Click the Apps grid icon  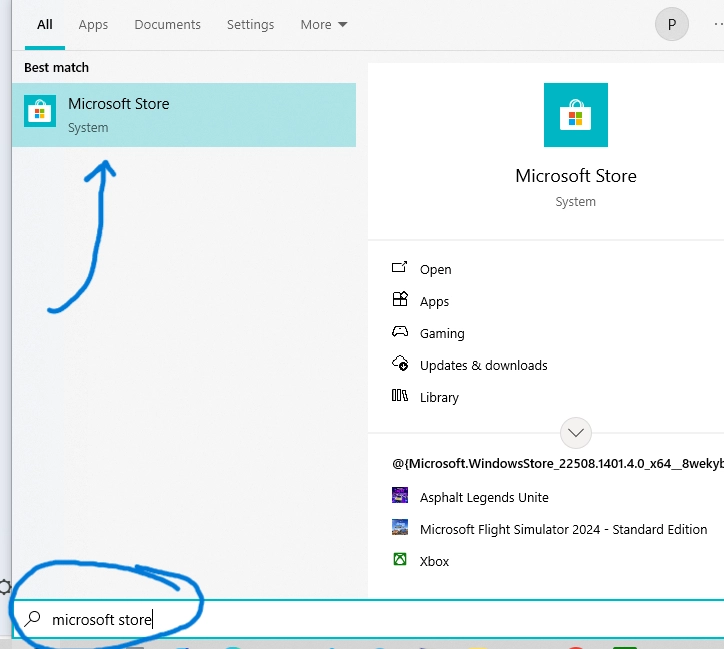[400, 299]
